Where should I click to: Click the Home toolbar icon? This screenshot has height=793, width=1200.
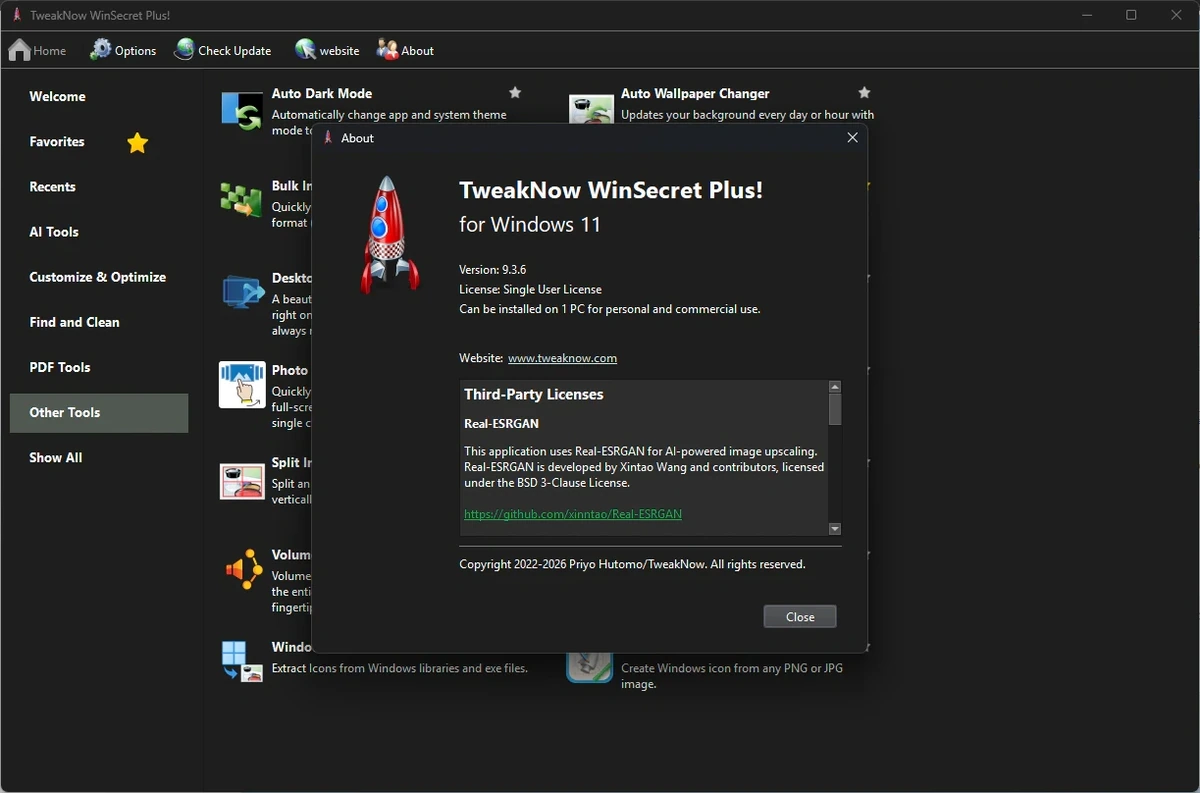[x=19, y=50]
